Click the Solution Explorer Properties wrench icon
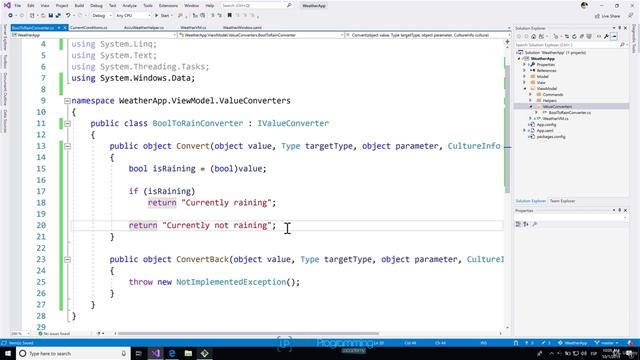The height and width of the screenshot is (360, 640). pyautogui.click(x=606, y=36)
